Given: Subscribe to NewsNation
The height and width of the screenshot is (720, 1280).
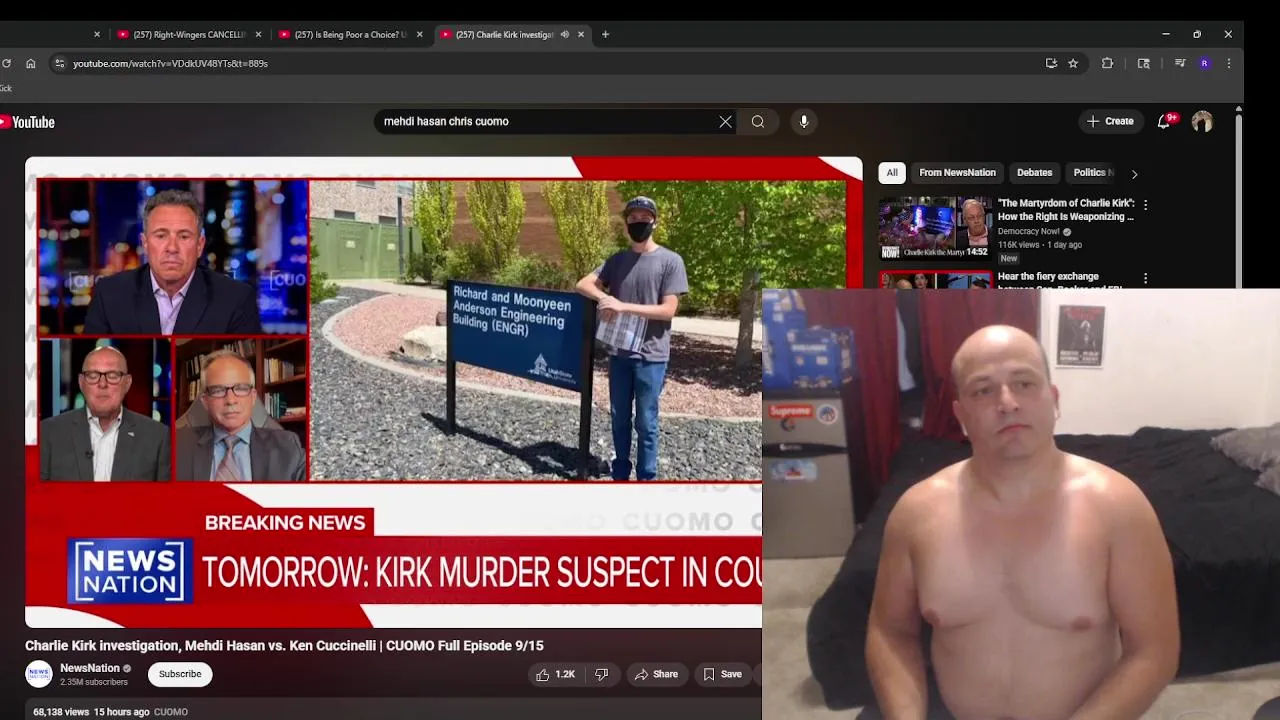Looking at the screenshot, I should [x=180, y=674].
